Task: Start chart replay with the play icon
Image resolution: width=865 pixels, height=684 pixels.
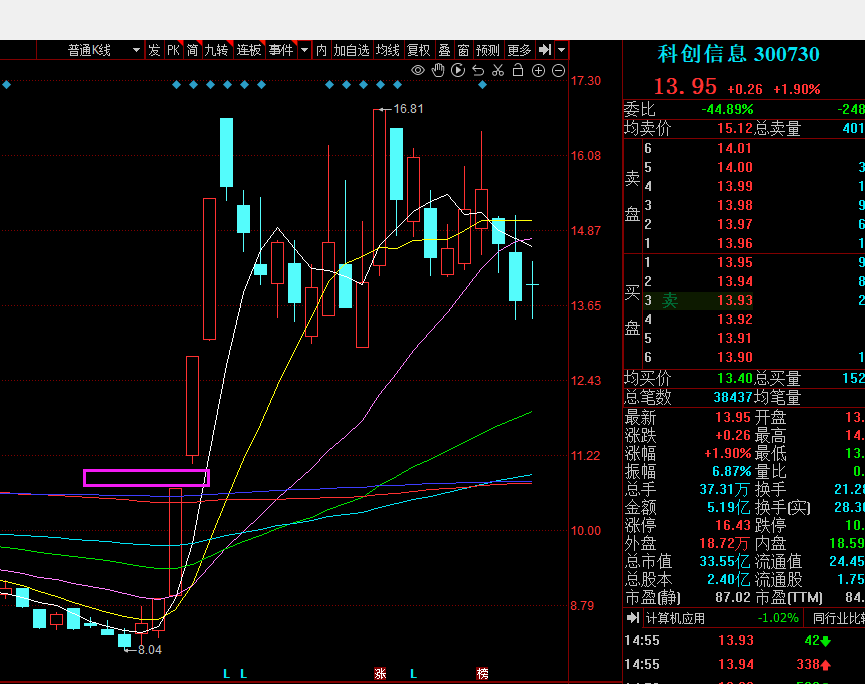Action: click(x=458, y=70)
